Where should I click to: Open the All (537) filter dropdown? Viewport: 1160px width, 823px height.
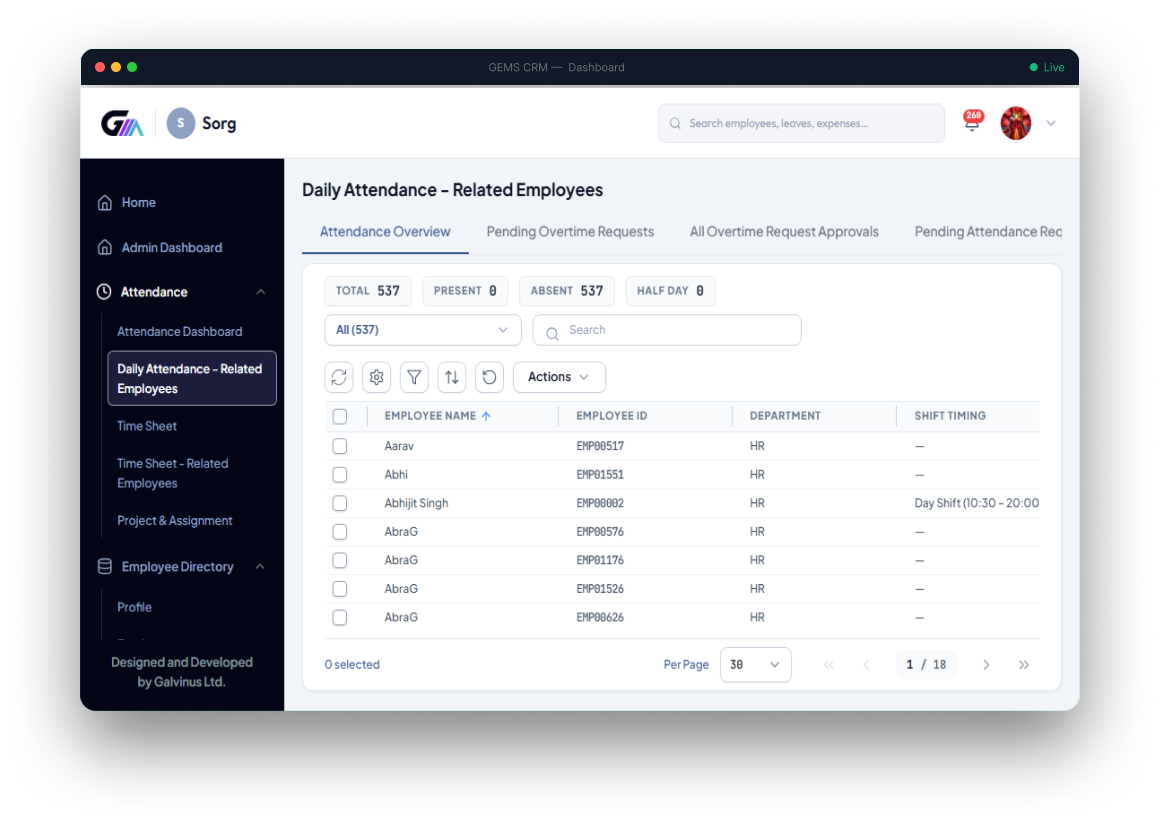(422, 330)
